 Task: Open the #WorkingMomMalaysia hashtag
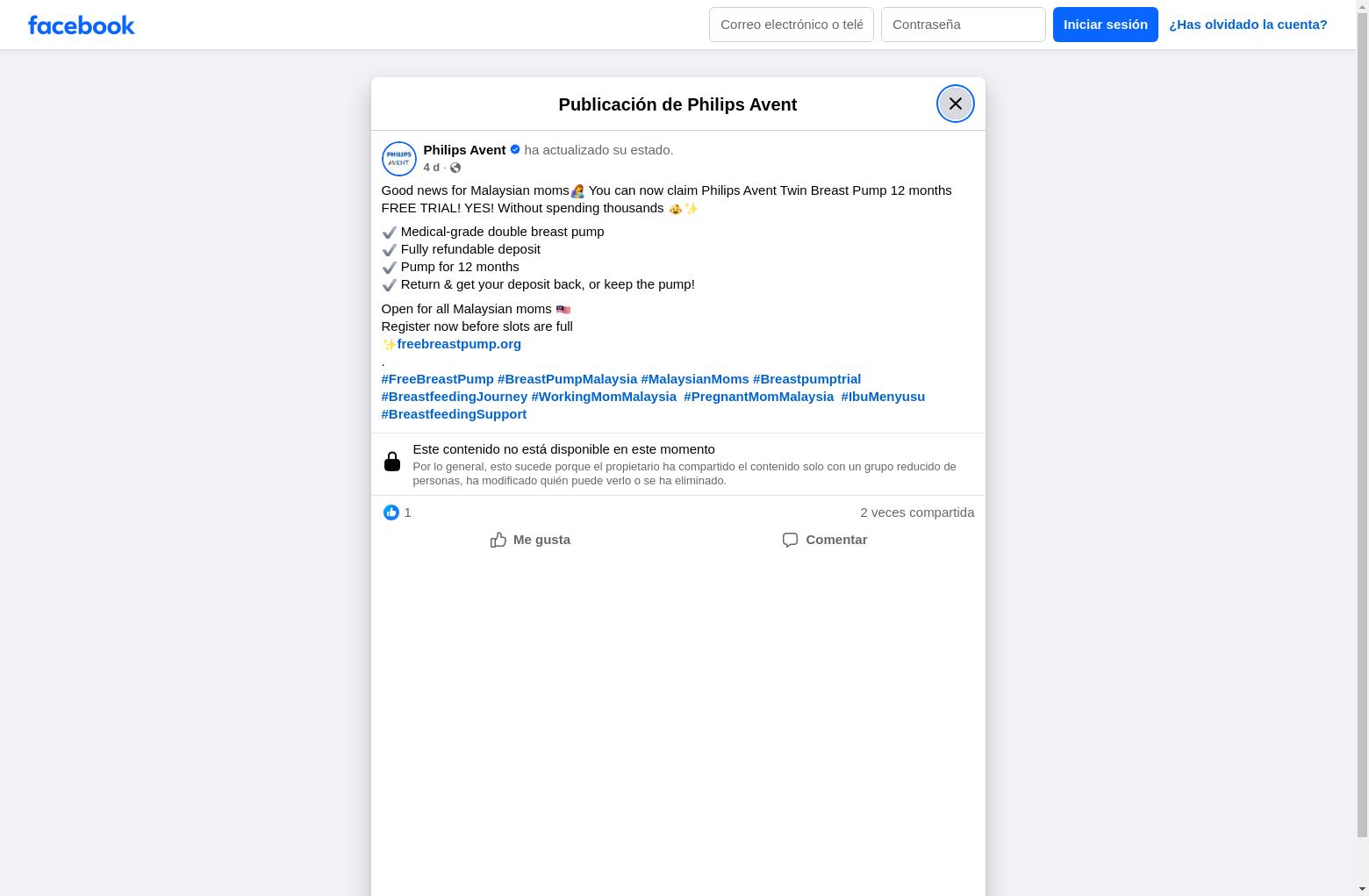(604, 397)
